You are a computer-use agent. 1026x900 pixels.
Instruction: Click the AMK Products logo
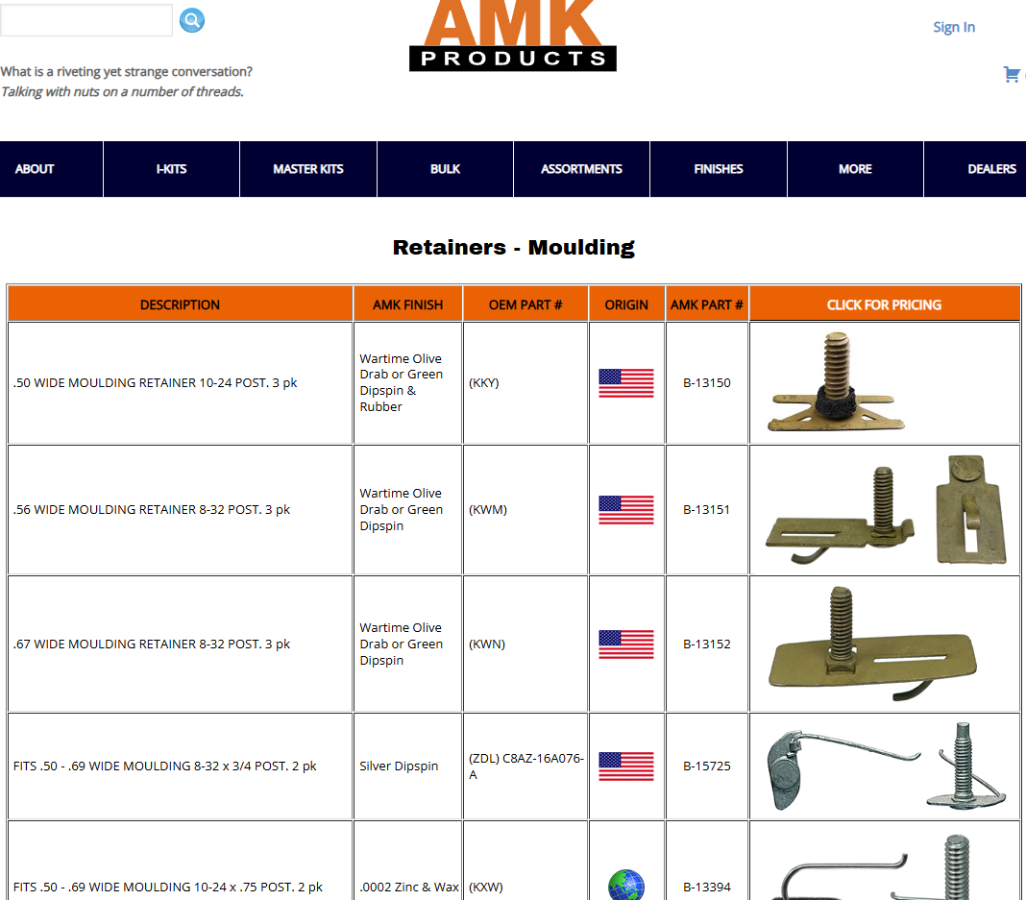click(x=513, y=36)
